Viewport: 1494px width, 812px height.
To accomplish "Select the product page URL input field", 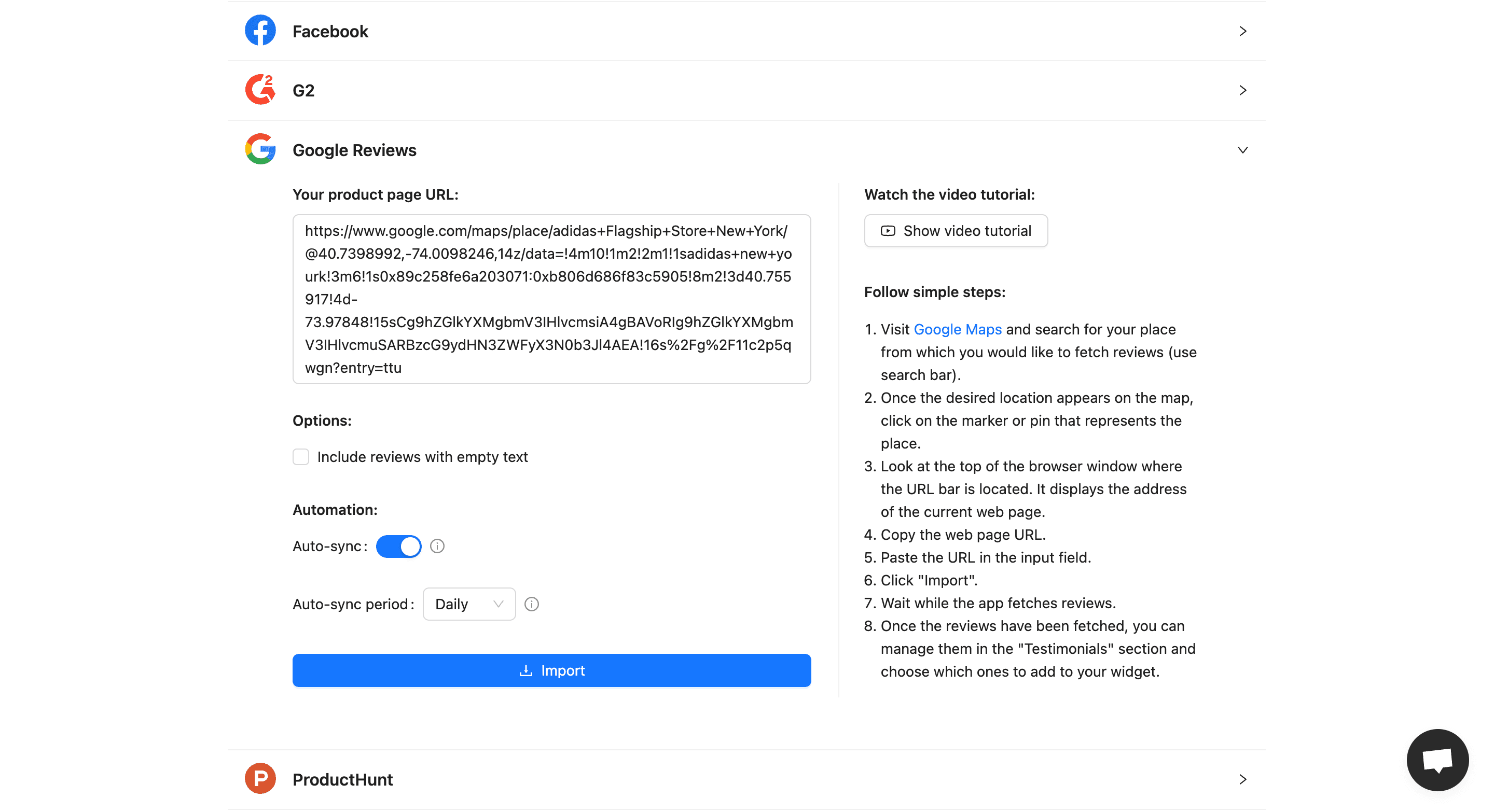I will (x=552, y=298).
